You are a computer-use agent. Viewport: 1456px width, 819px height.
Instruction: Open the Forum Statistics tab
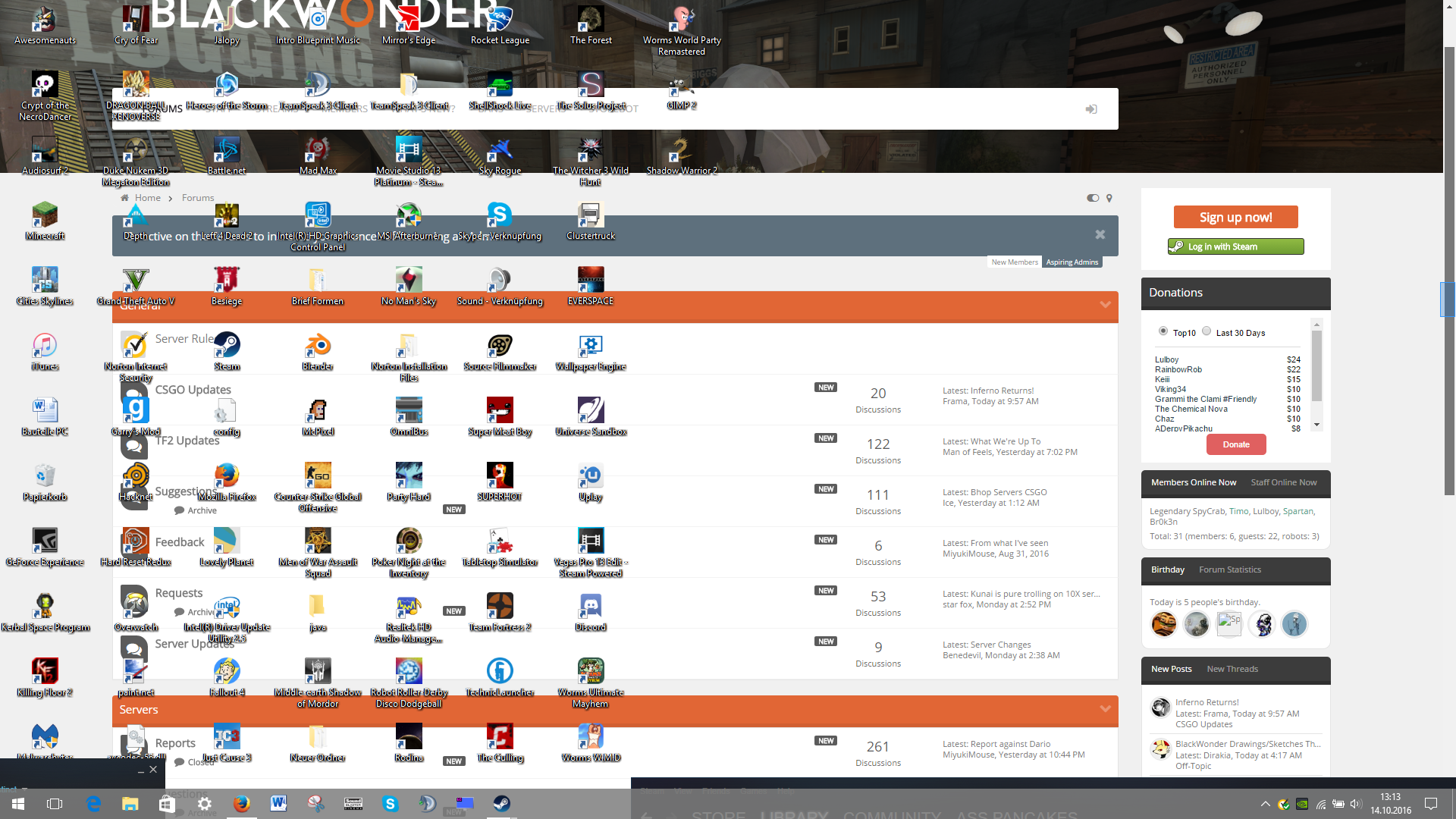tap(1230, 570)
